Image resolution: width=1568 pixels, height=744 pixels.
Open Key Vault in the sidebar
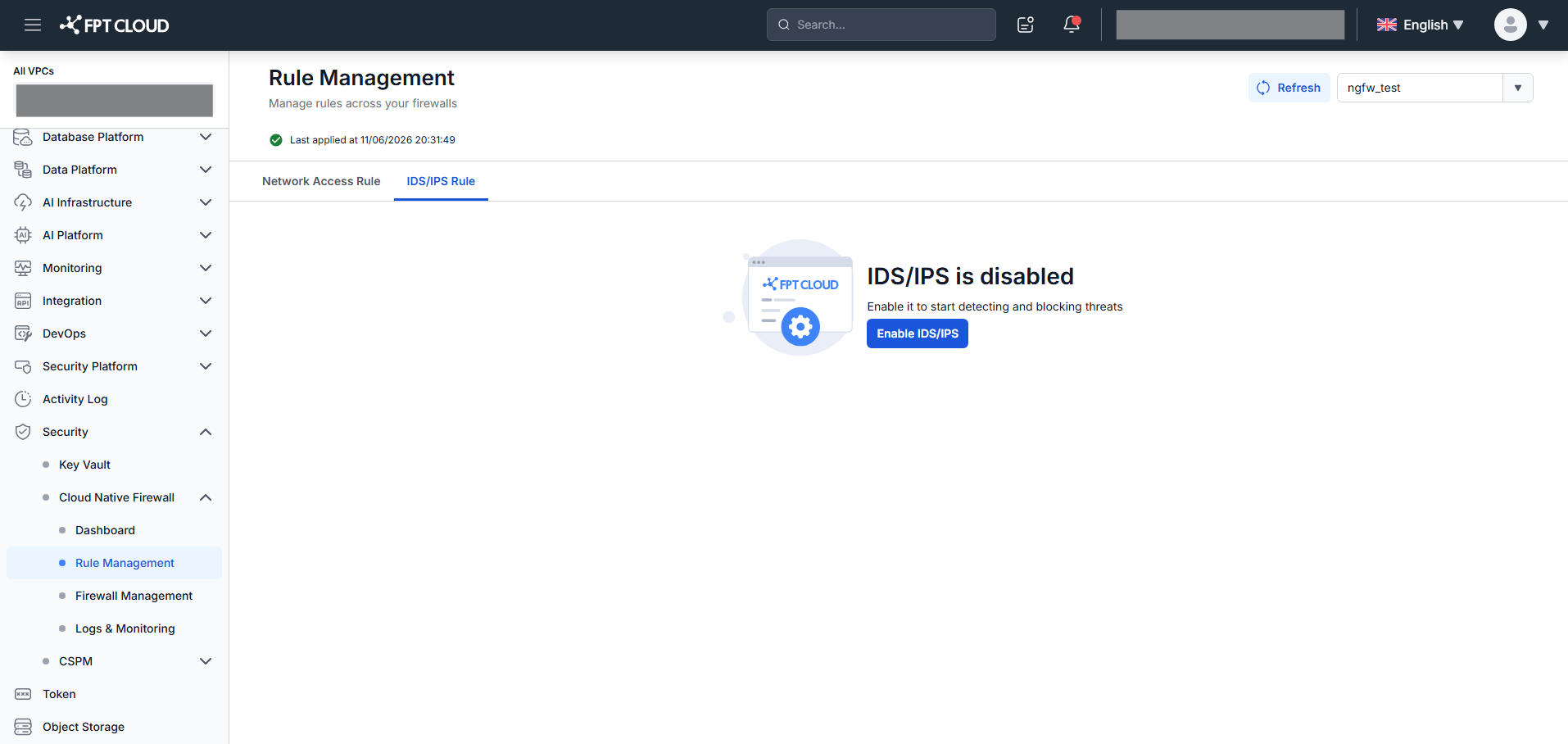click(x=84, y=465)
